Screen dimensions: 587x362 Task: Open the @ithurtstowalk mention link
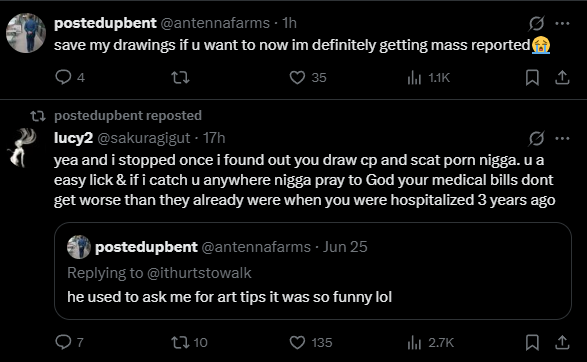199,273
